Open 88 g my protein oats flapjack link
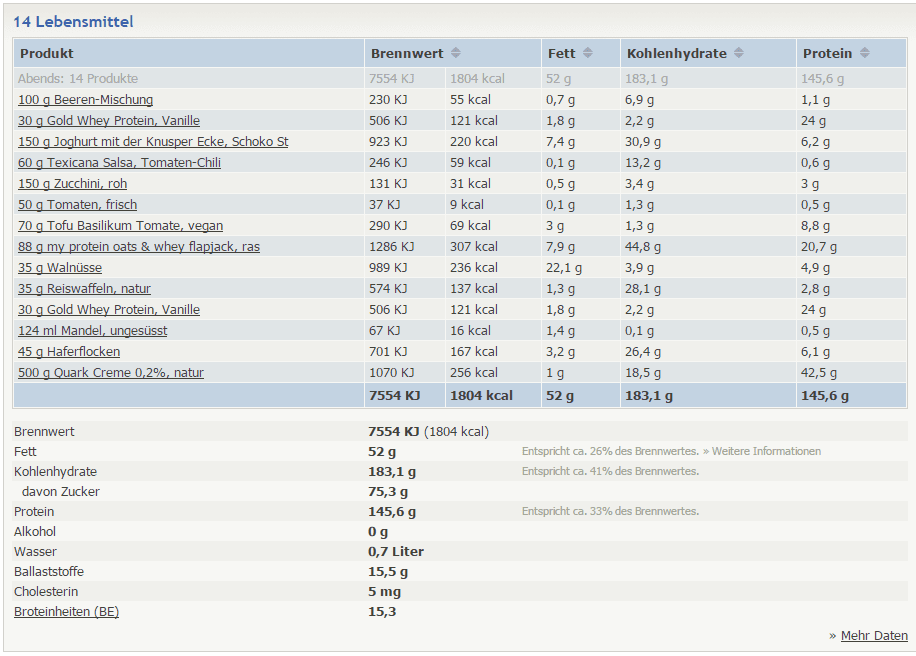This screenshot has width=916, height=656. click(139, 247)
